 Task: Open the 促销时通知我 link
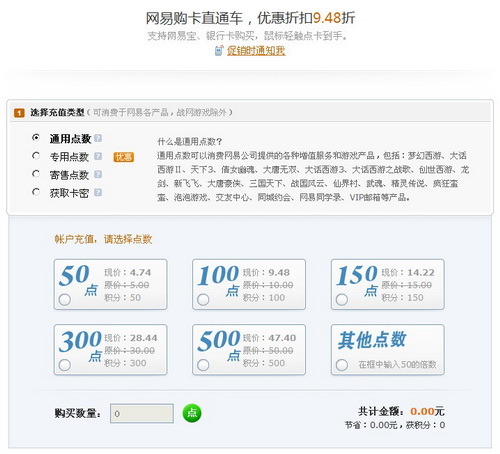click(x=256, y=51)
